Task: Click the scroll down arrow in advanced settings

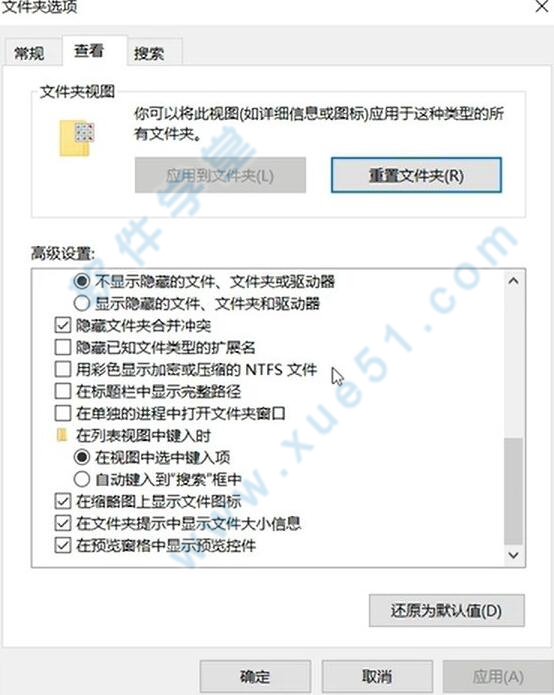Action: 513,555
